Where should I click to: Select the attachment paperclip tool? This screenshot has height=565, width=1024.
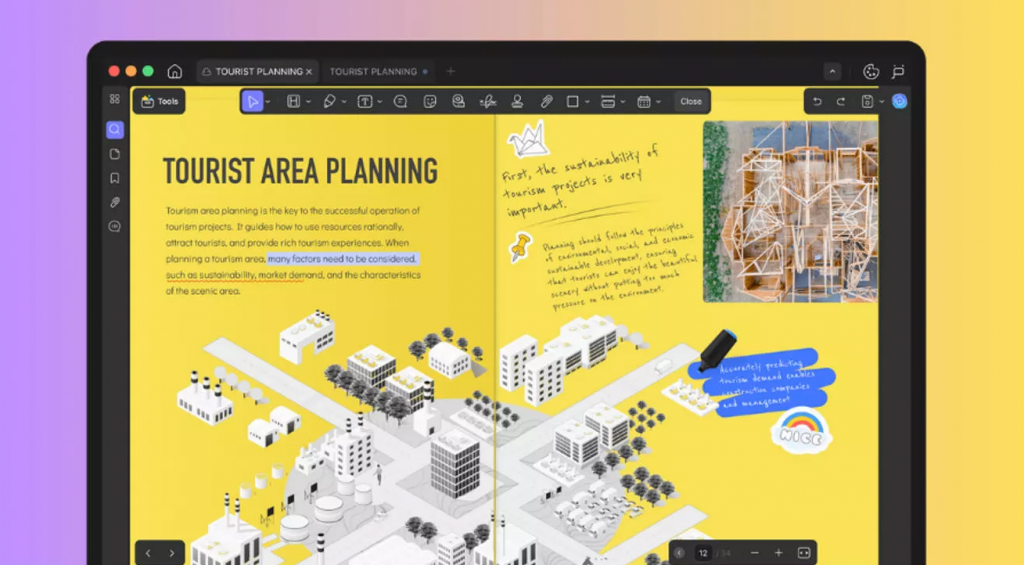tap(547, 101)
